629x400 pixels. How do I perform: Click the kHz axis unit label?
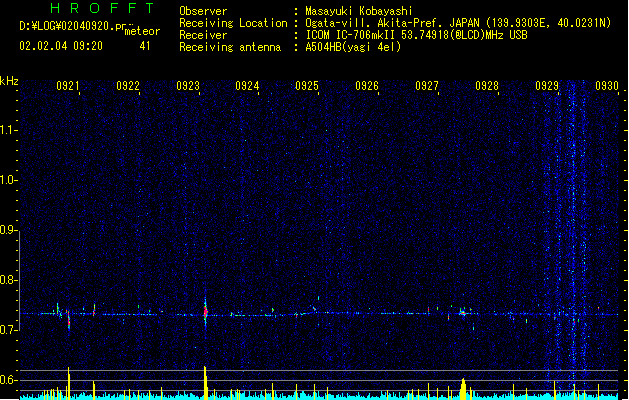point(9,81)
